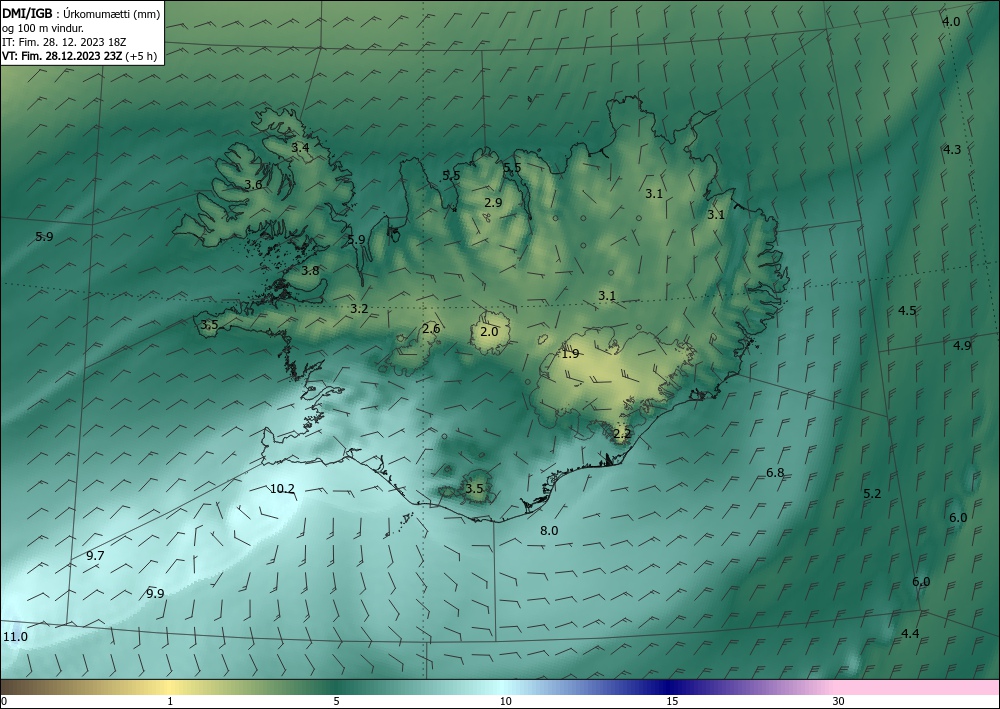Click the 3.8 value label
Image resolution: width=1000 pixels, height=709 pixels.
coord(310,271)
